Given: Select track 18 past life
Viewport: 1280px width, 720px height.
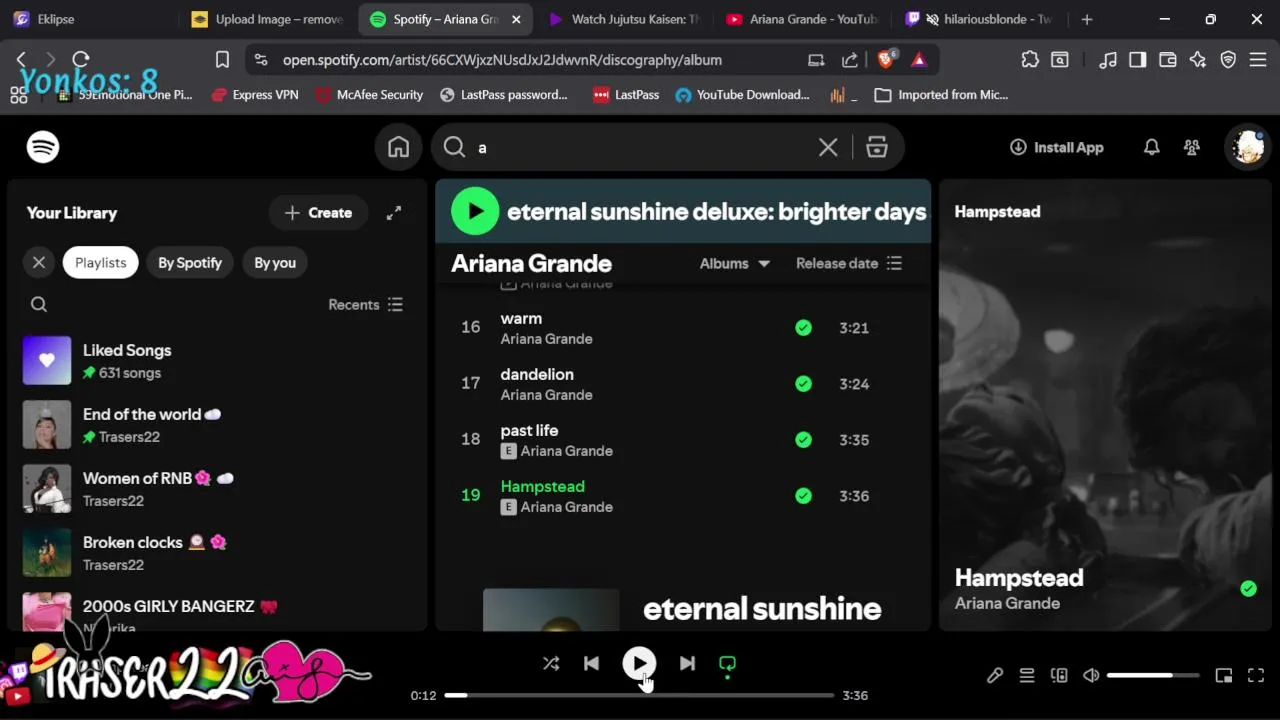Looking at the screenshot, I should pos(683,439).
